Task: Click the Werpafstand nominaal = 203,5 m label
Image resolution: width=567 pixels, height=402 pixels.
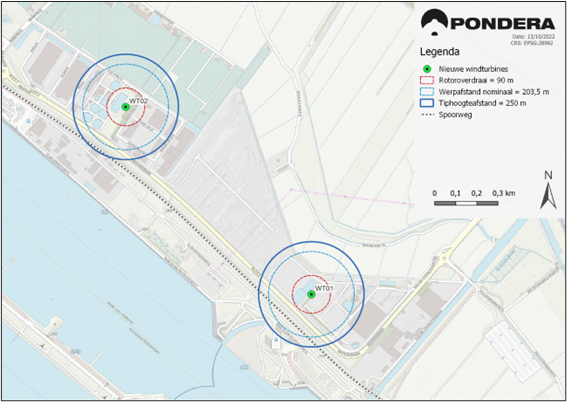Action: (494, 92)
